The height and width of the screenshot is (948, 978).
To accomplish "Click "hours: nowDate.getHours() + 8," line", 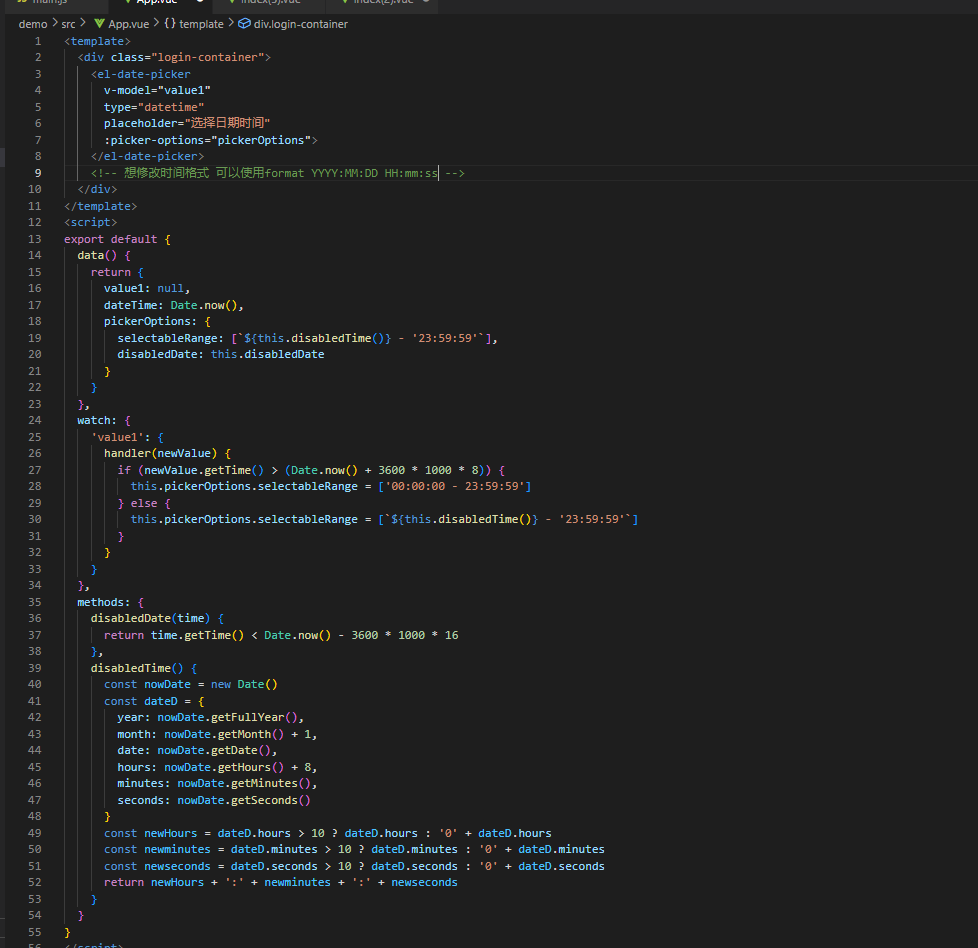I will [x=217, y=768].
